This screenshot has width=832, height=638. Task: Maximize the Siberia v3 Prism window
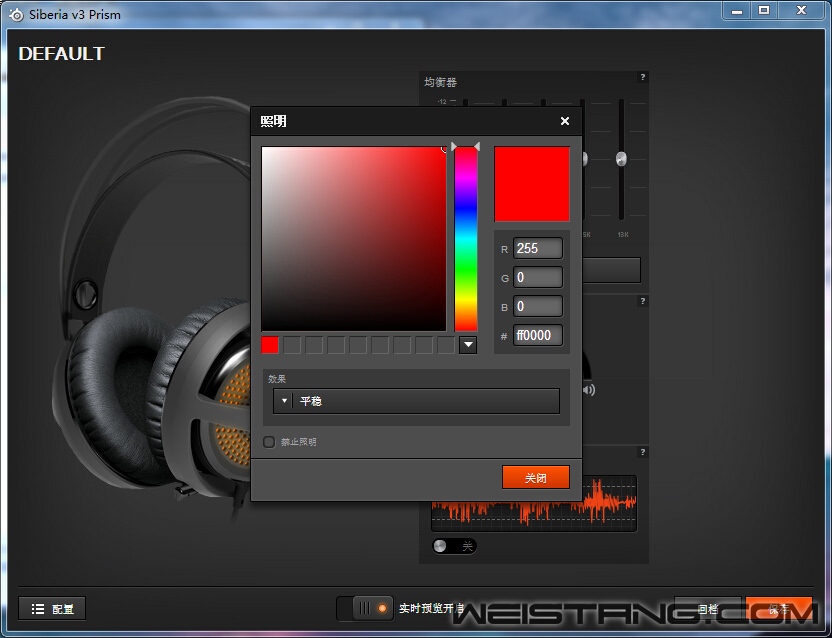click(764, 10)
